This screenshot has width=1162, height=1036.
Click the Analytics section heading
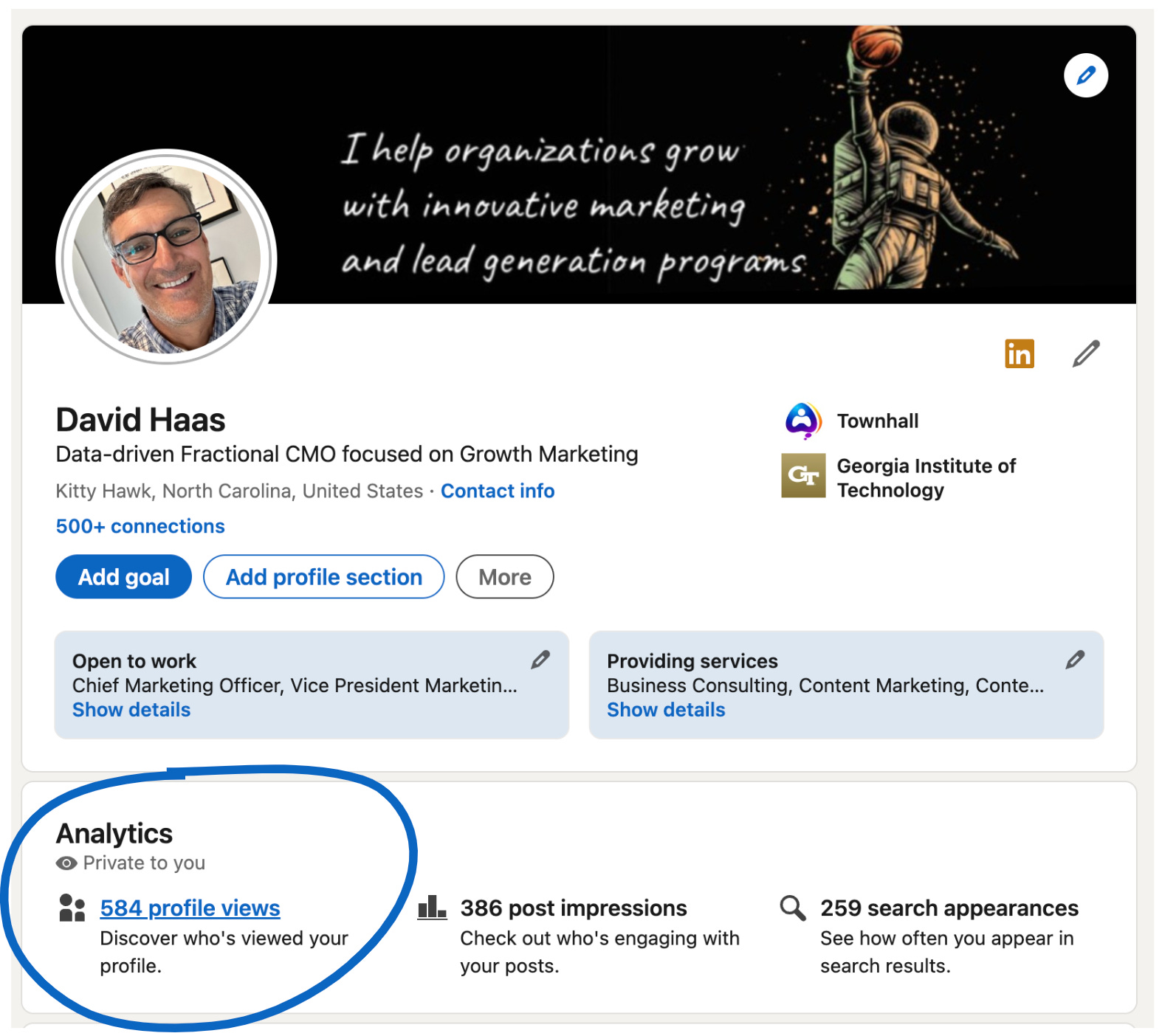114,834
